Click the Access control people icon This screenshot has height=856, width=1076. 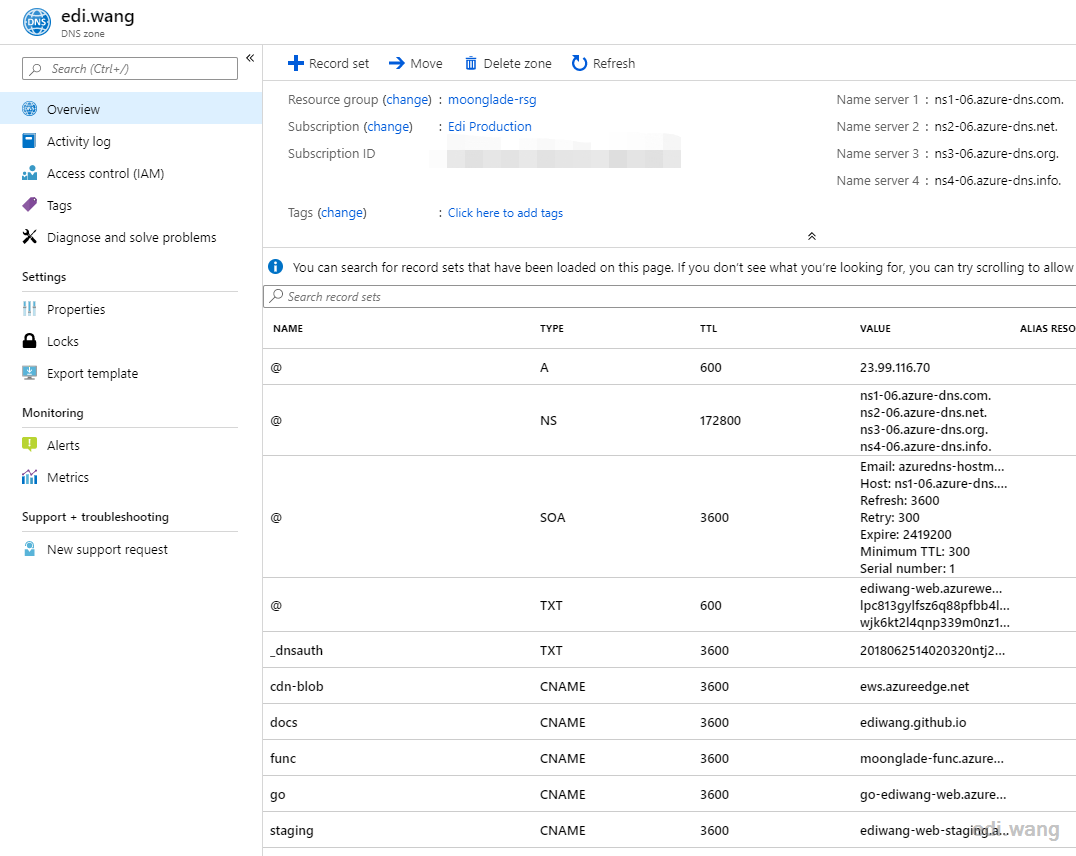30,173
